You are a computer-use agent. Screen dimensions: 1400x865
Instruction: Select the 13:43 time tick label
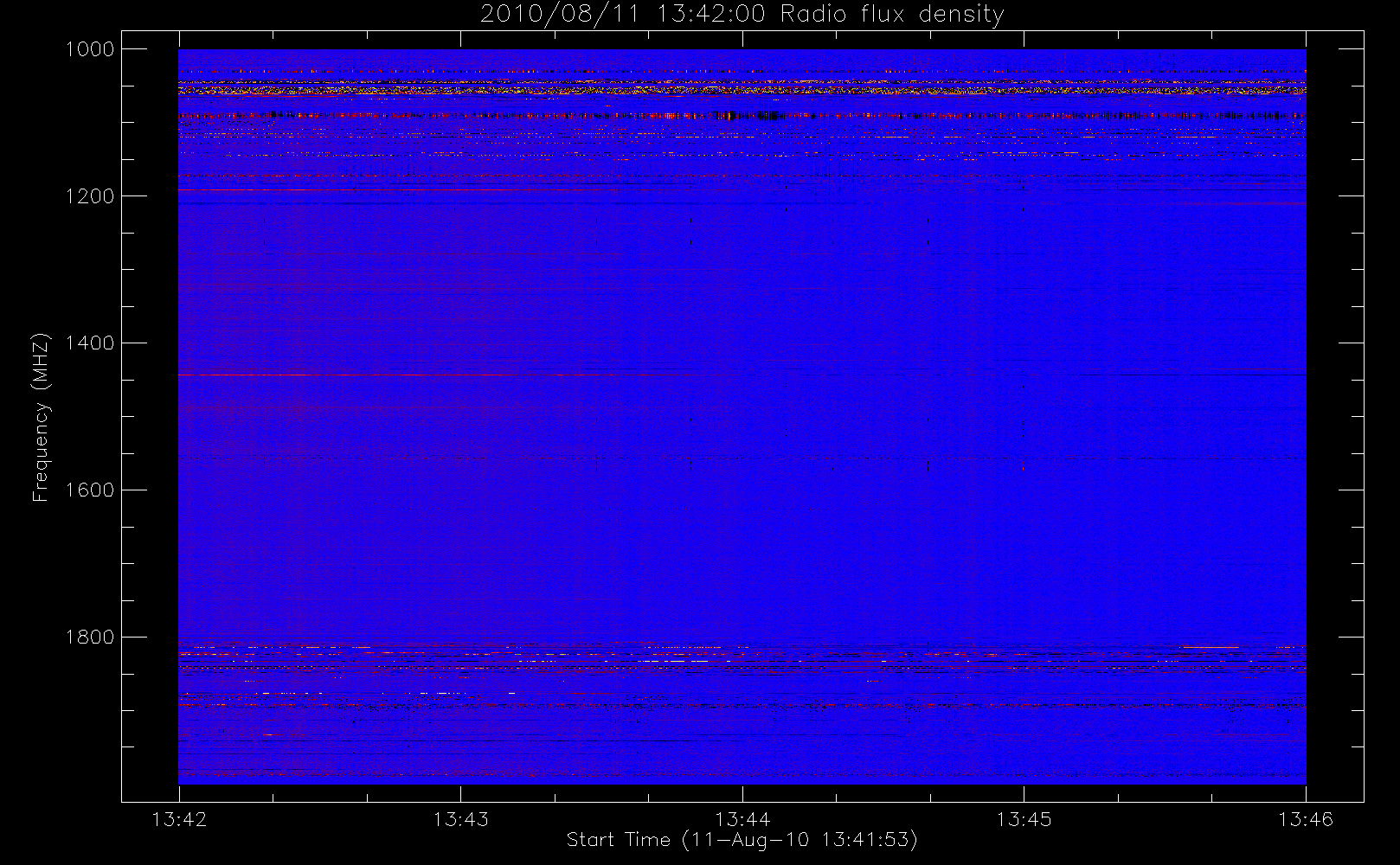coord(460,819)
